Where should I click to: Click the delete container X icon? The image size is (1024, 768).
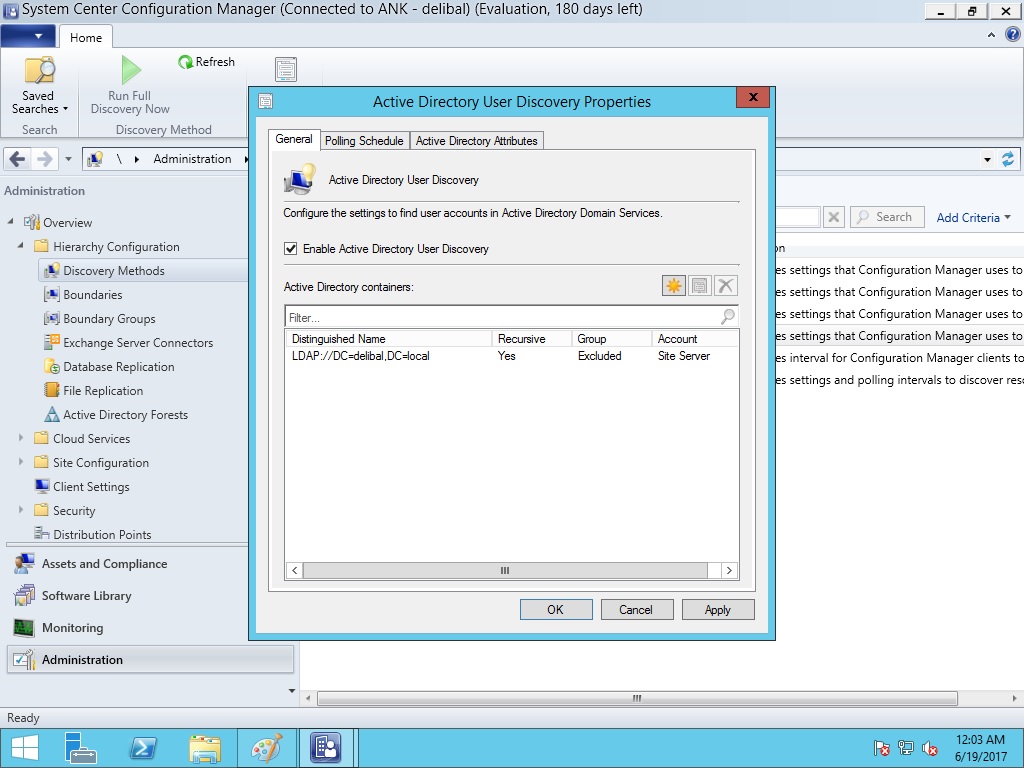[726, 286]
